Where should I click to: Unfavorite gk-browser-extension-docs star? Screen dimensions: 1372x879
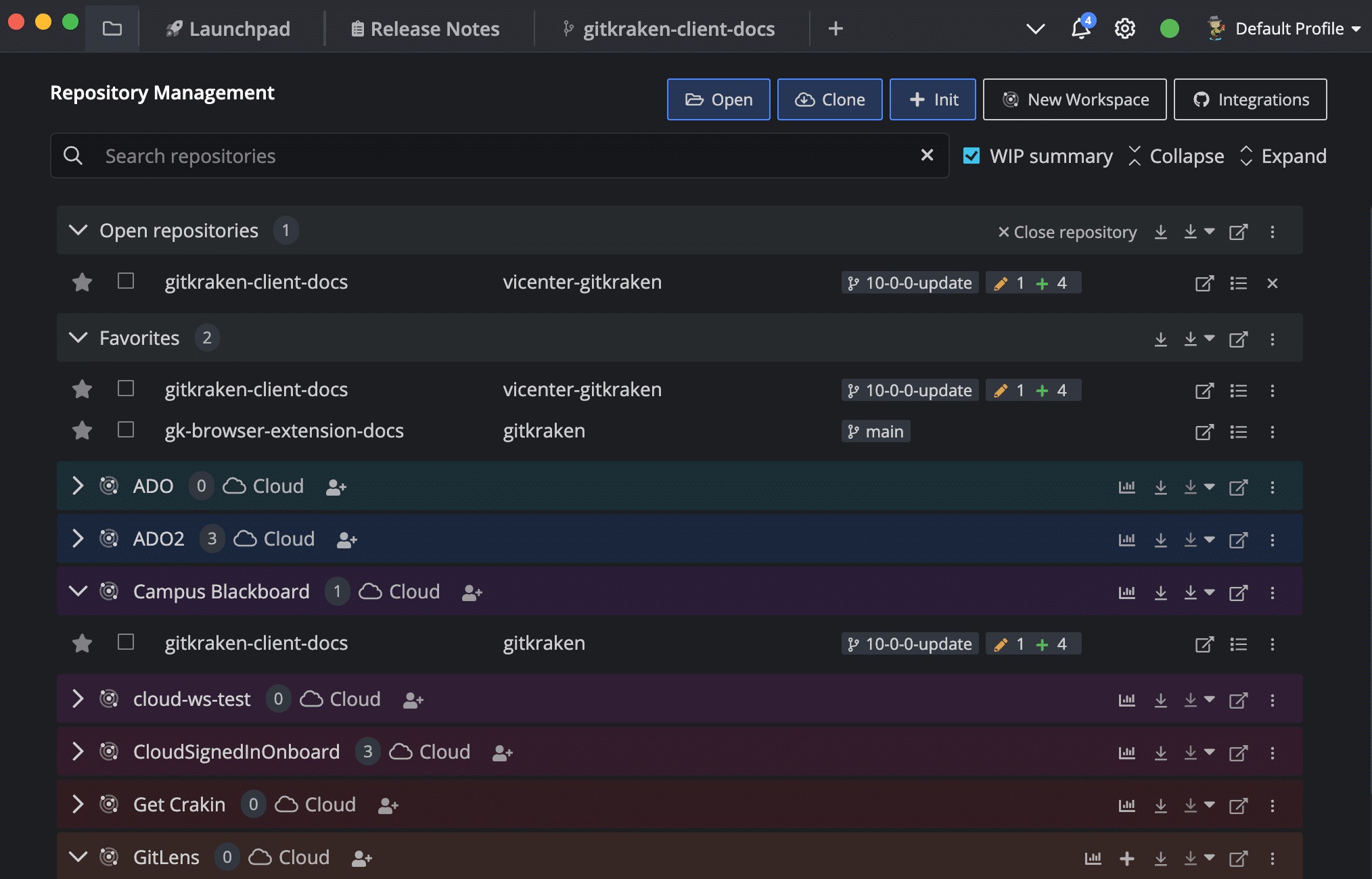(x=82, y=430)
